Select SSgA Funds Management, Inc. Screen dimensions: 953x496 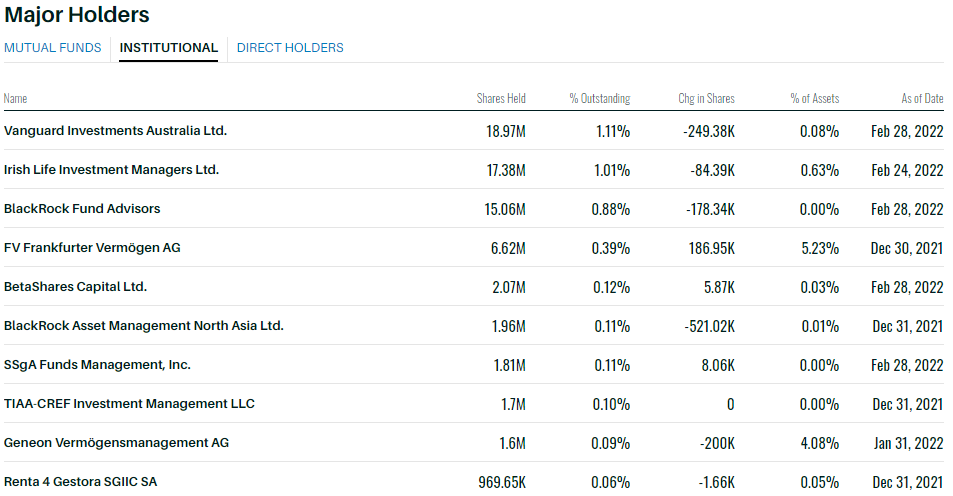pyautogui.click(x=97, y=365)
